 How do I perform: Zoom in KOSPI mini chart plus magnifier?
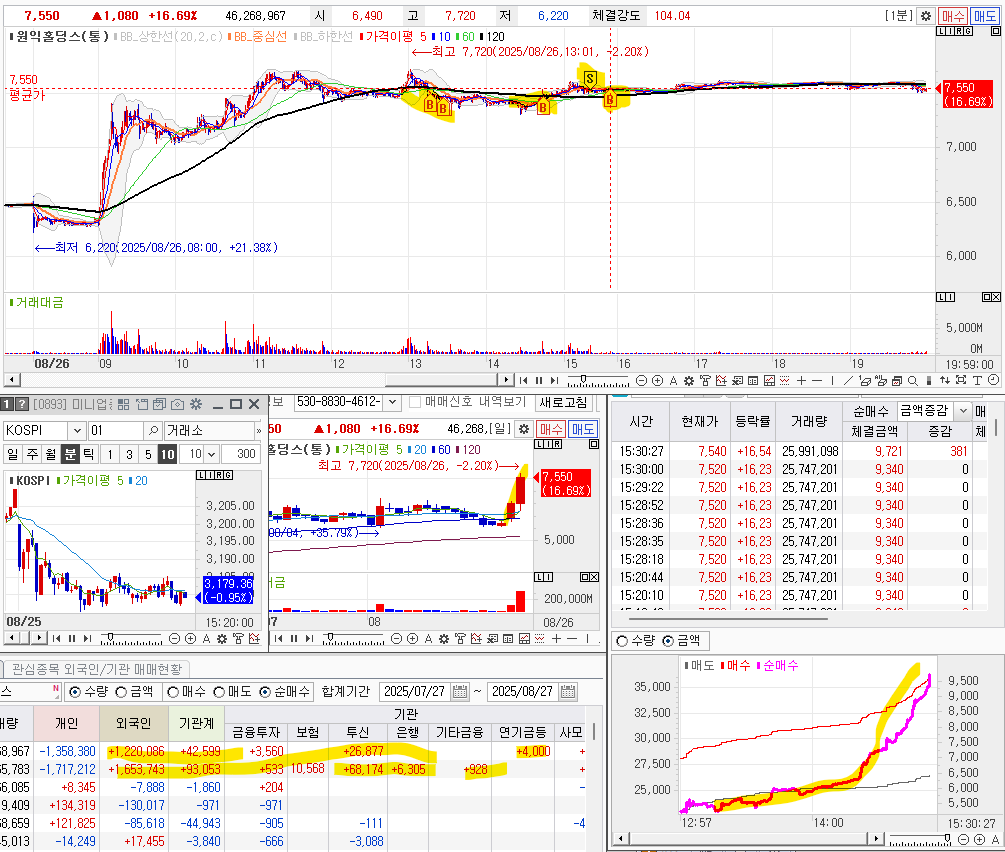pyautogui.click(x=190, y=639)
